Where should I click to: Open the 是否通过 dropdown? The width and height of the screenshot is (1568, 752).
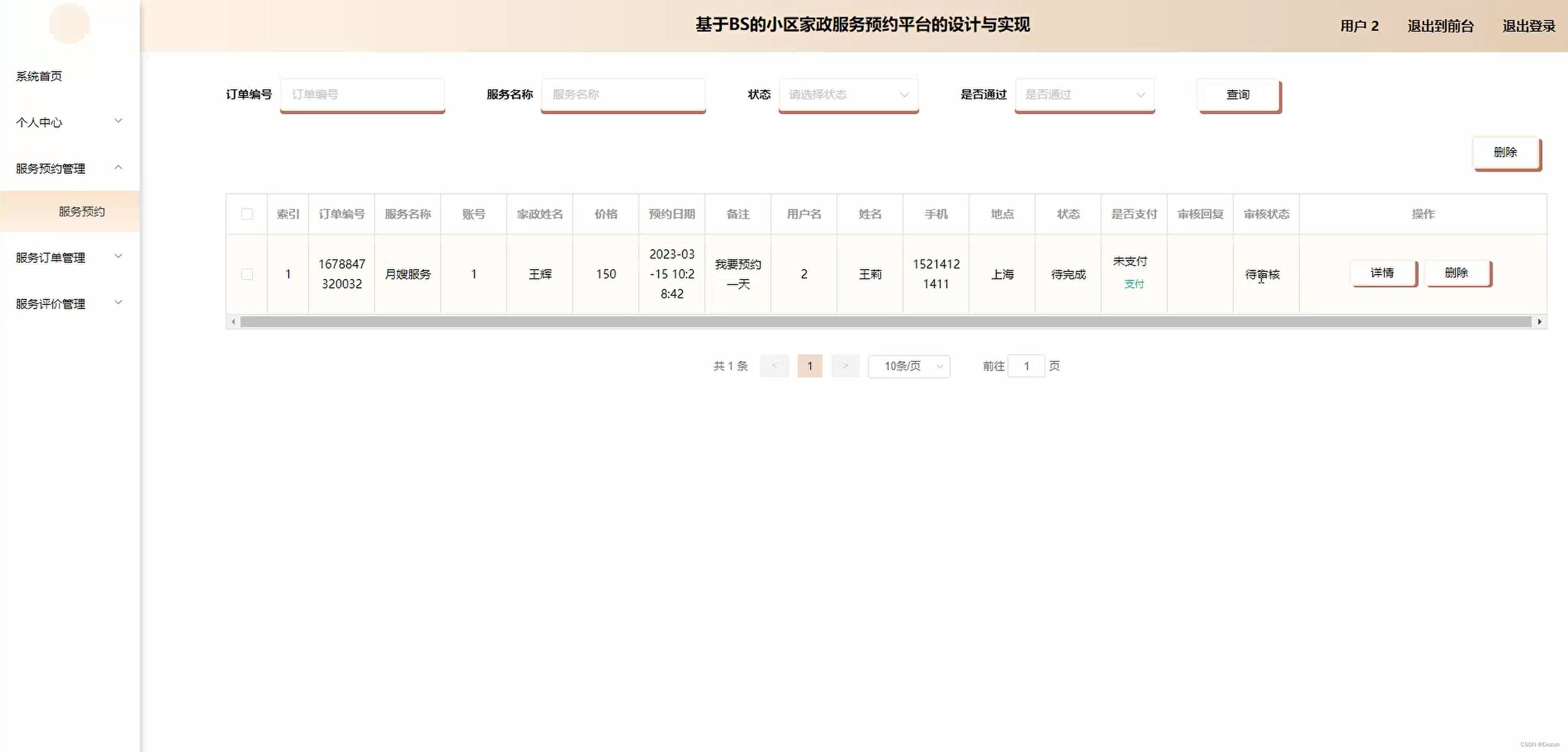pyautogui.click(x=1085, y=94)
